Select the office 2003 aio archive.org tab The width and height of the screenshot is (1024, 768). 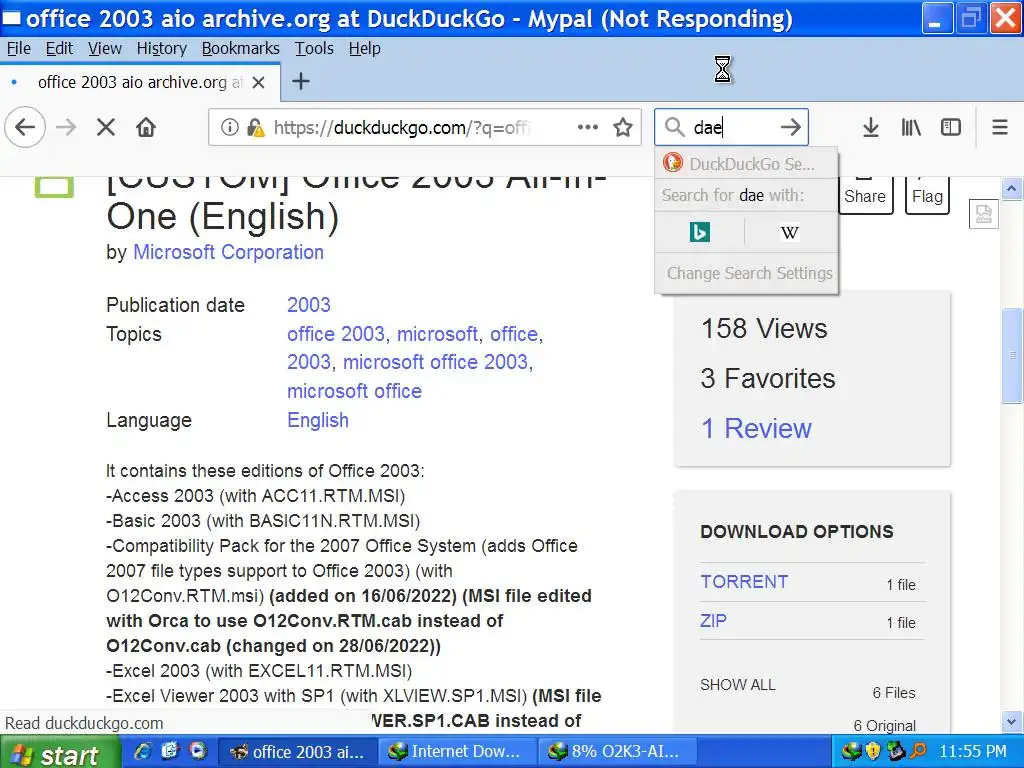coord(140,82)
